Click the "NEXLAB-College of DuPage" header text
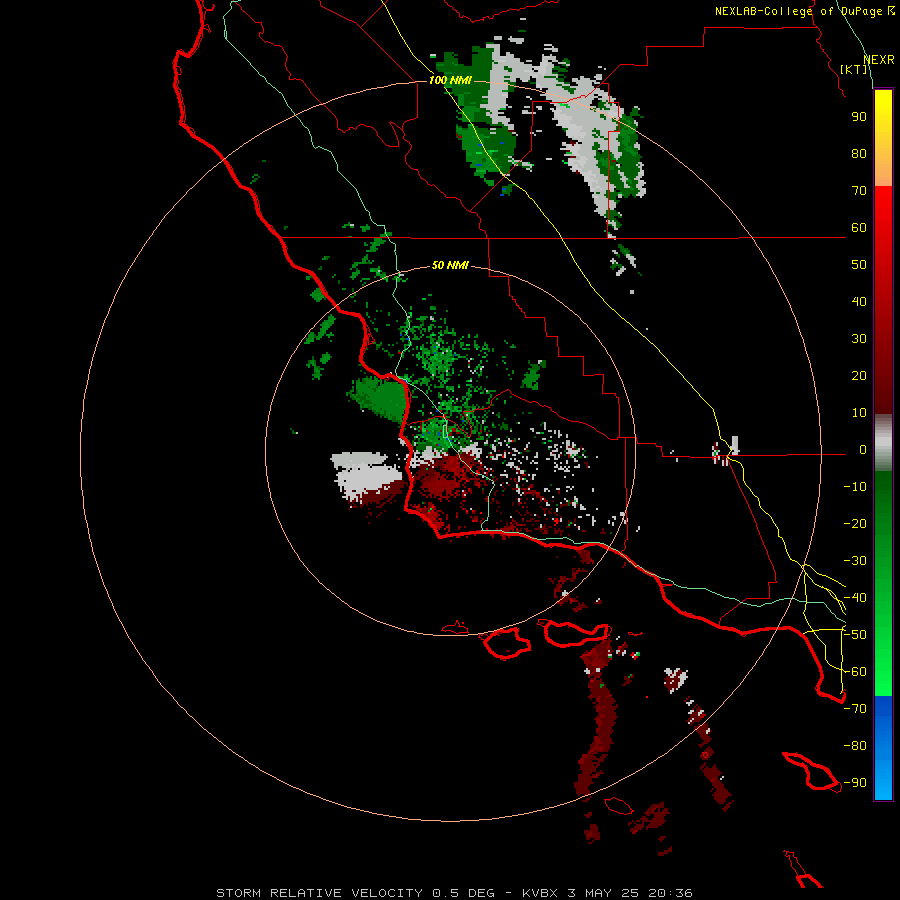 pos(798,11)
